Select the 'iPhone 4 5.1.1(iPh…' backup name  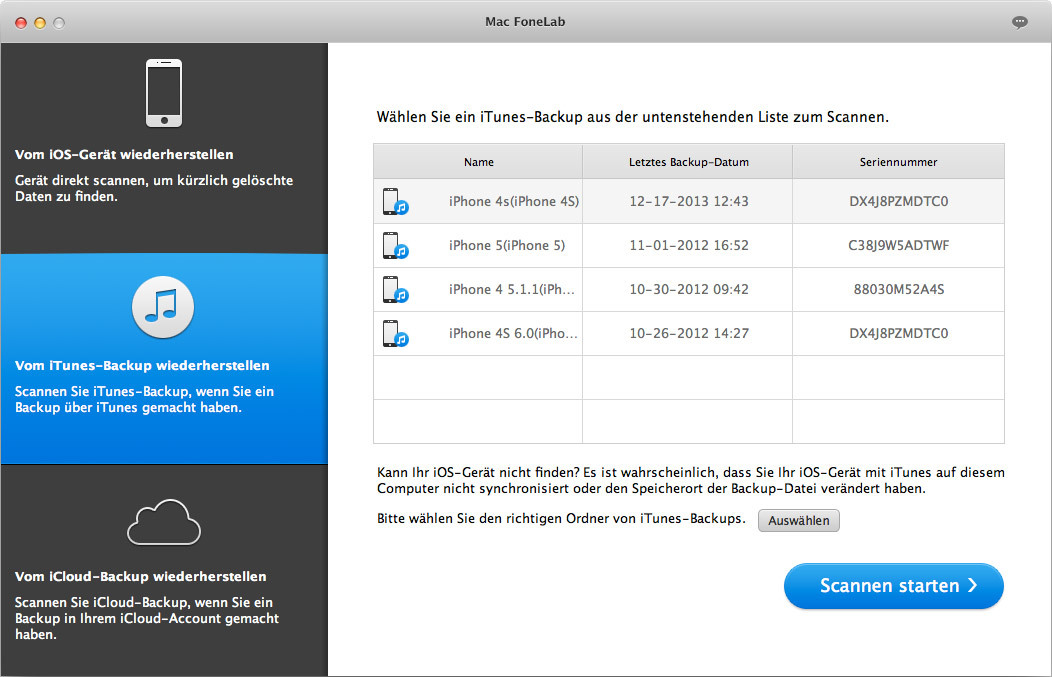pyautogui.click(x=511, y=289)
